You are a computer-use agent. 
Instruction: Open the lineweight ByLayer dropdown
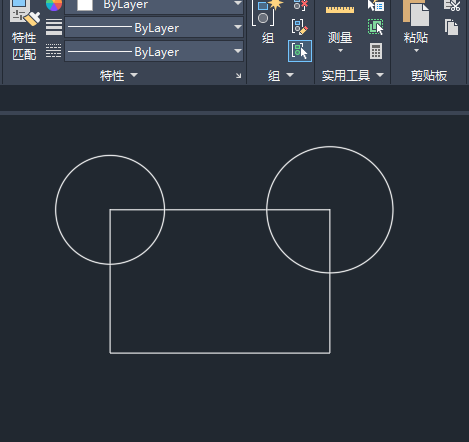(154, 27)
